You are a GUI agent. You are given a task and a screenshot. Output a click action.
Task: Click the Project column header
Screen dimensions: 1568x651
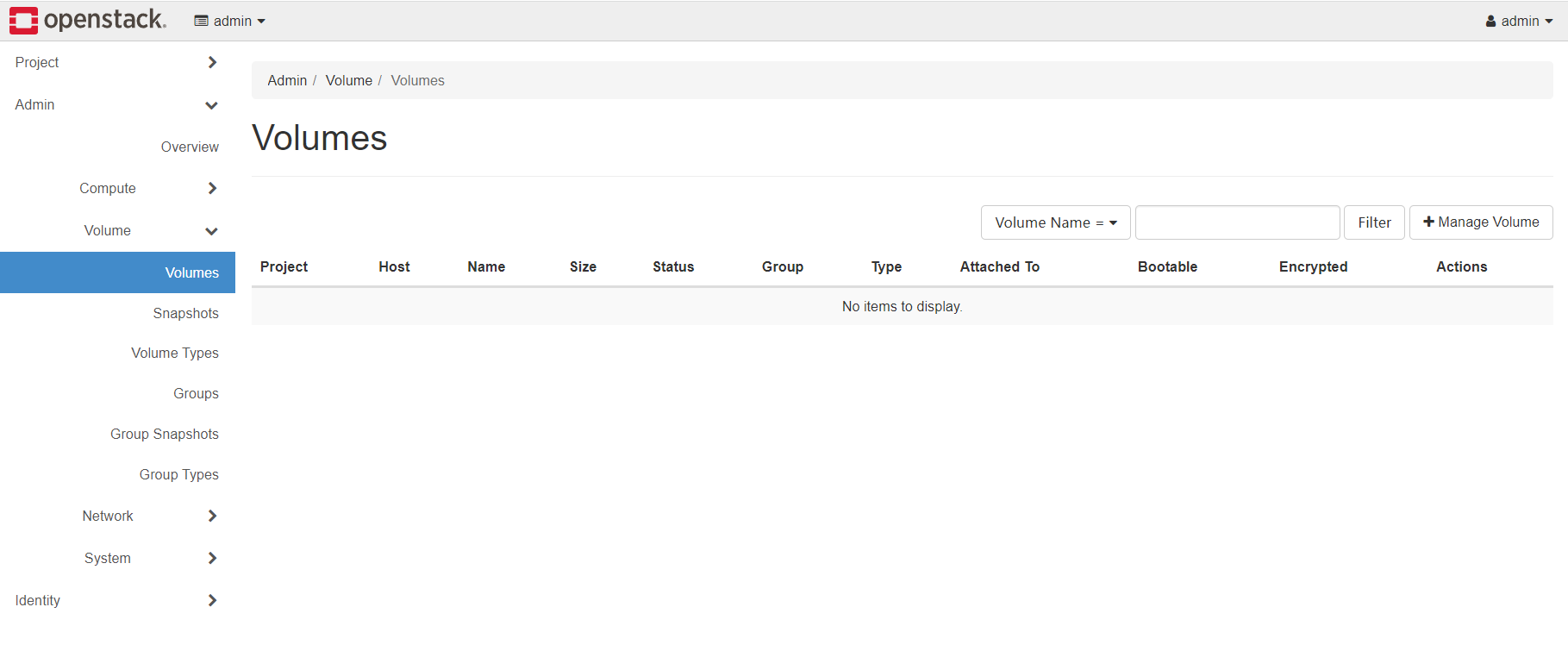coord(284,266)
